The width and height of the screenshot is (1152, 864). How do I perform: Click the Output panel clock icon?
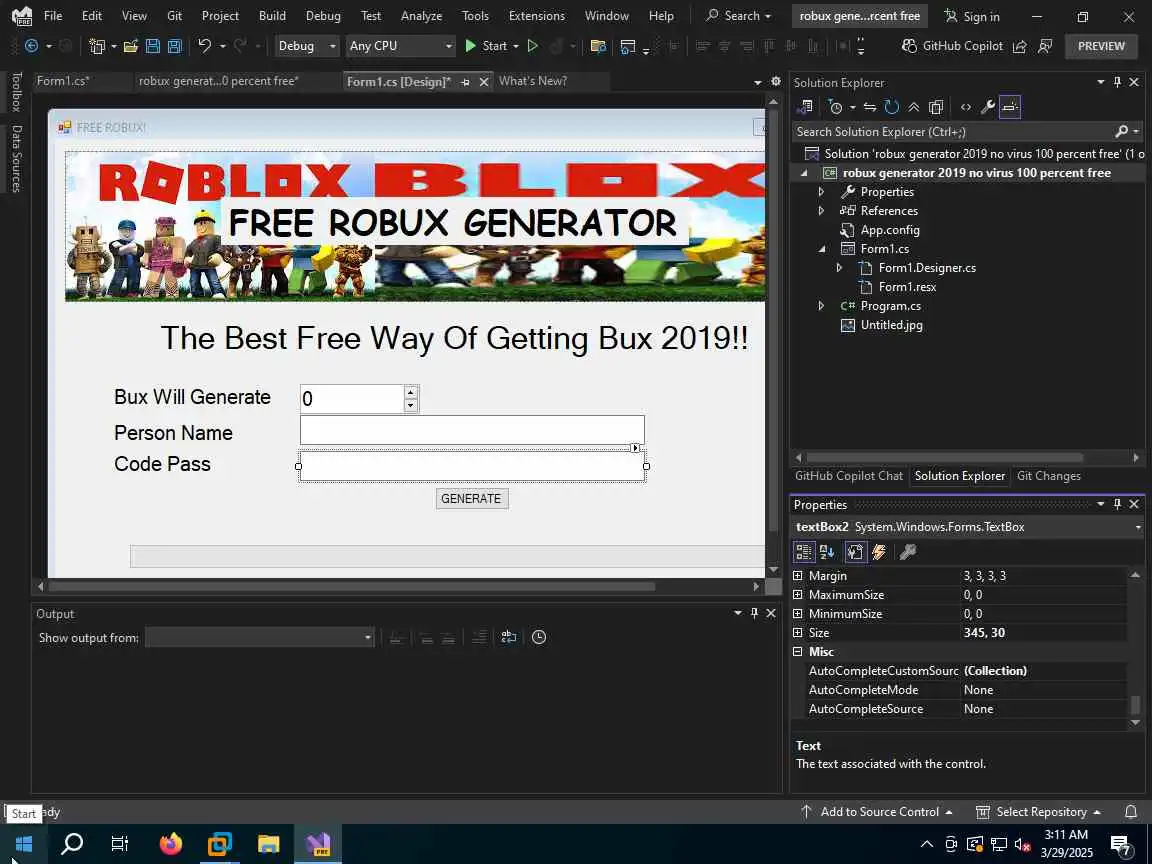pos(539,637)
